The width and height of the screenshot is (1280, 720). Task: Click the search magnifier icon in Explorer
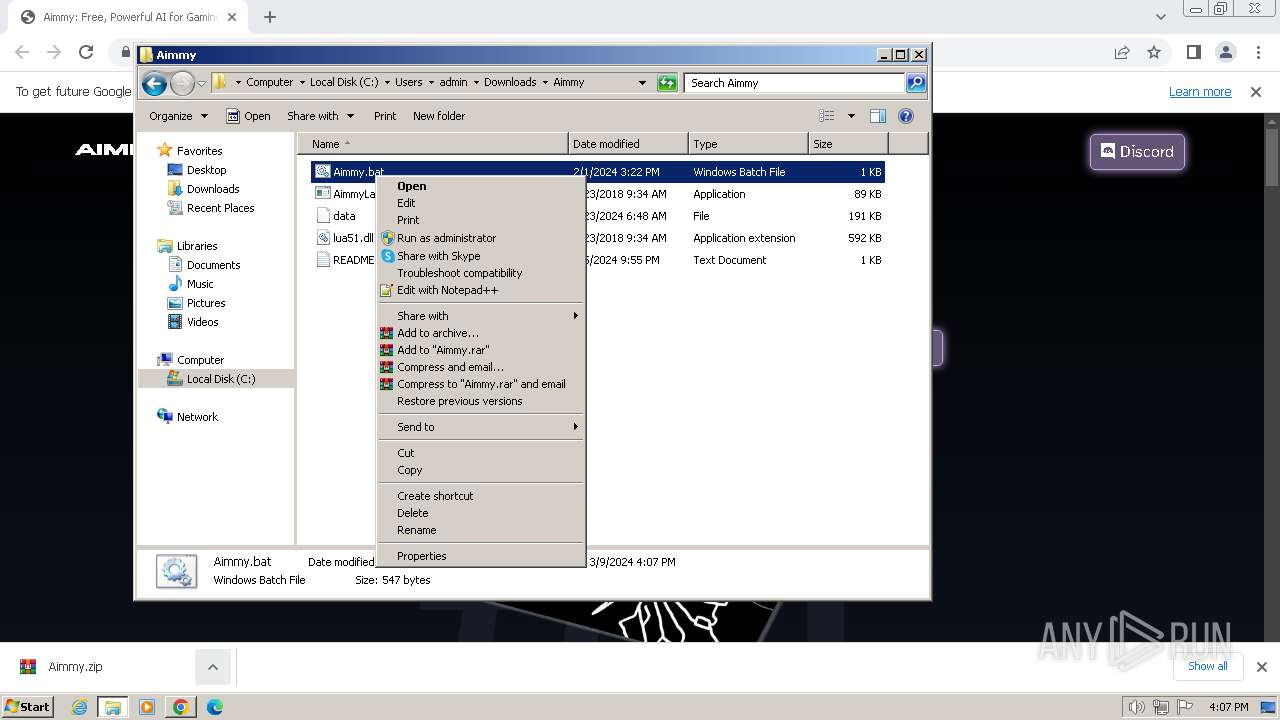click(x=916, y=83)
